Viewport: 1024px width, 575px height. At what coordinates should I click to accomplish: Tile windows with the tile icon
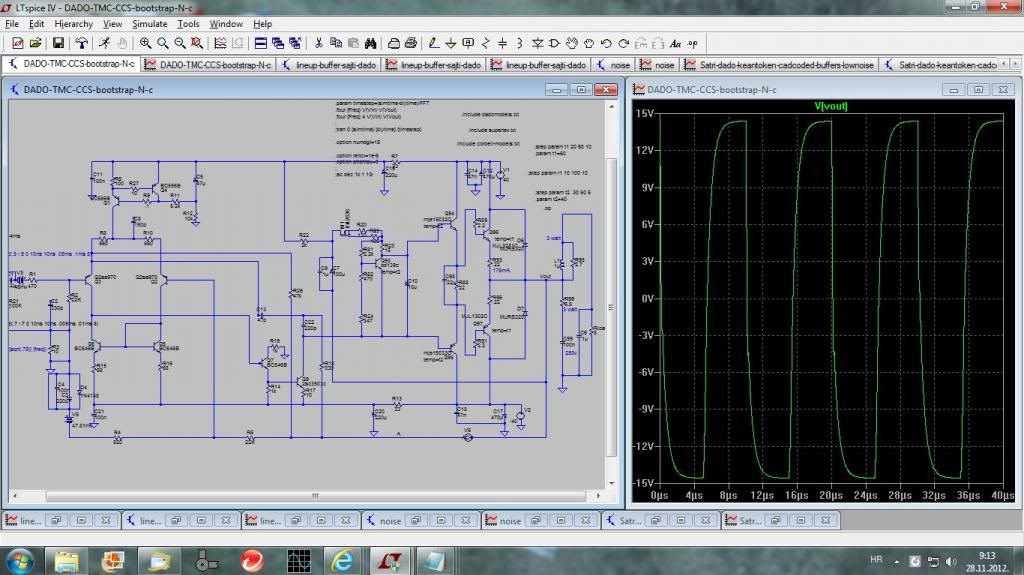260,43
